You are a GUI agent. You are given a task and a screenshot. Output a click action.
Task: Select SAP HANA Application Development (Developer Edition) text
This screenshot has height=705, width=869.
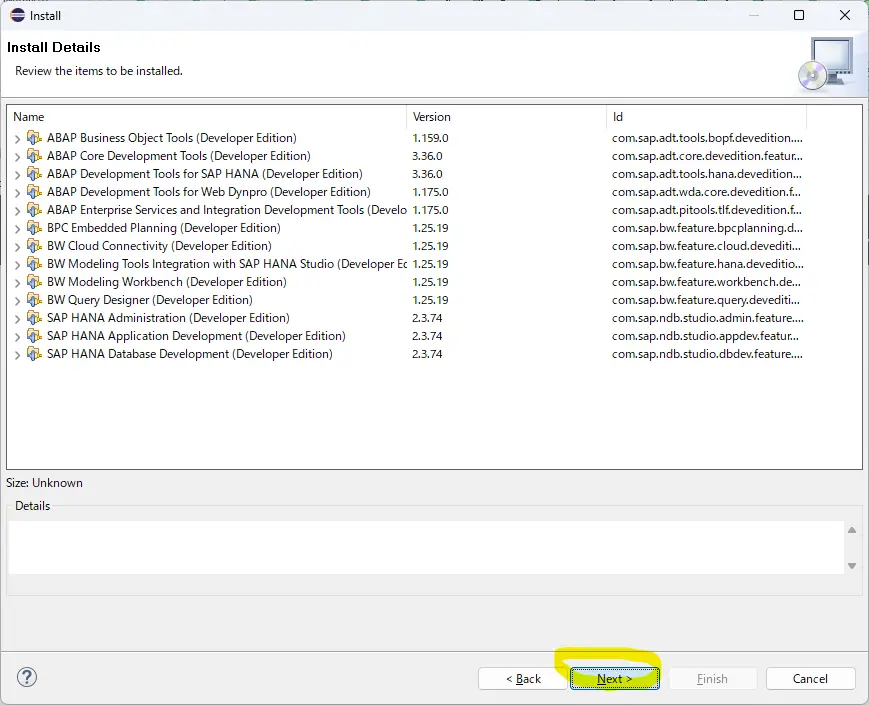[x=196, y=336]
